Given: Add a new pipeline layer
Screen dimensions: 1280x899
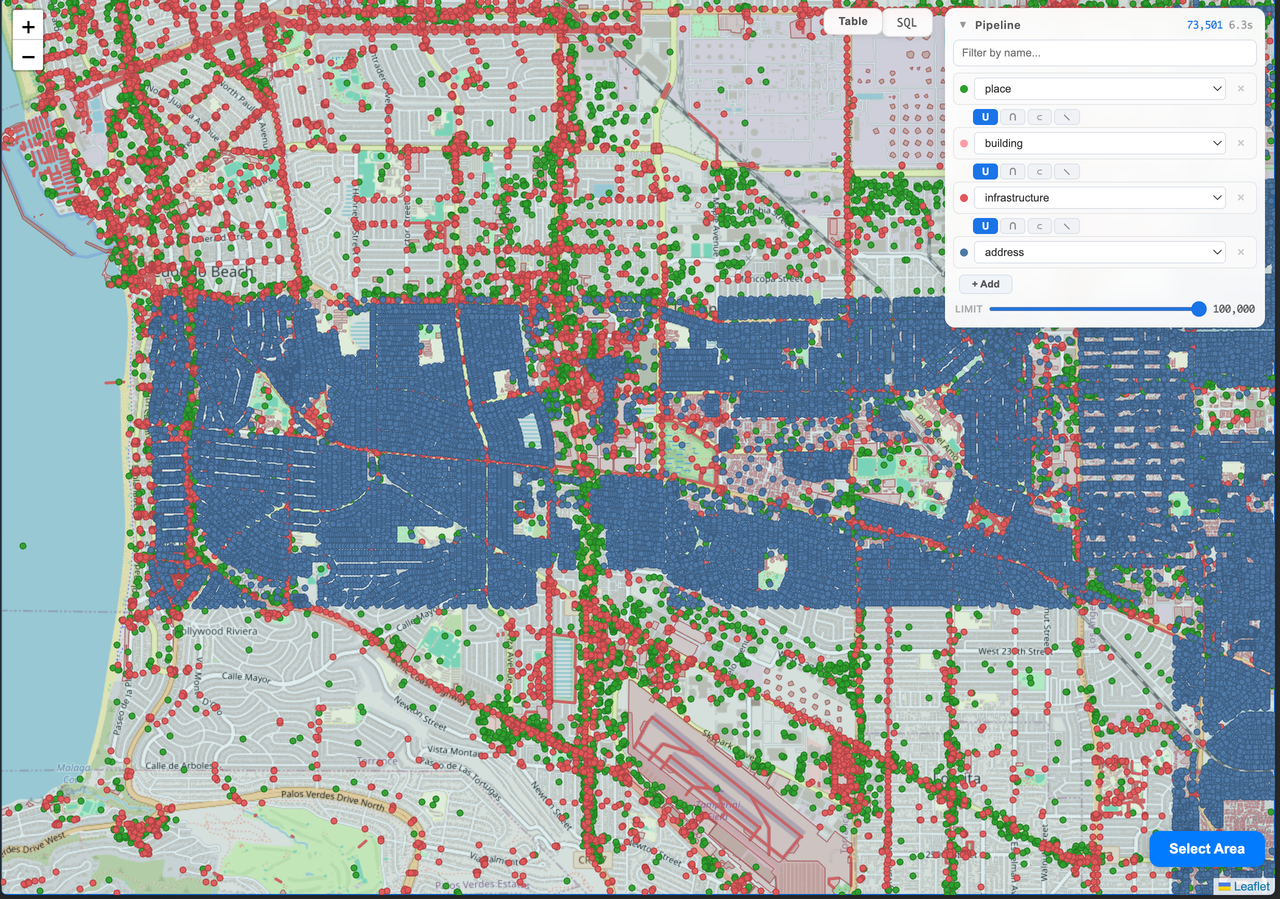Looking at the screenshot, I should click(985, 284).
